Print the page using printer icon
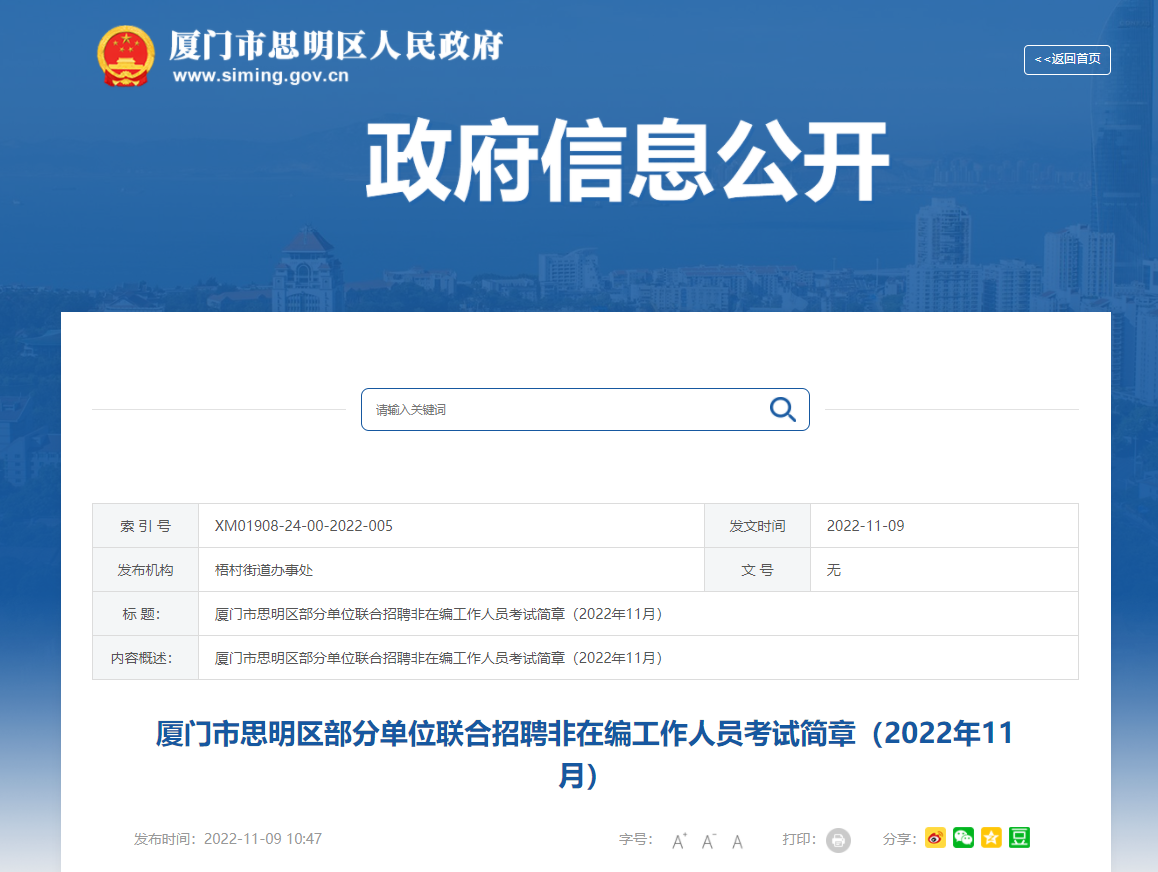This screenshot has width=1158, height=872. 838,840
